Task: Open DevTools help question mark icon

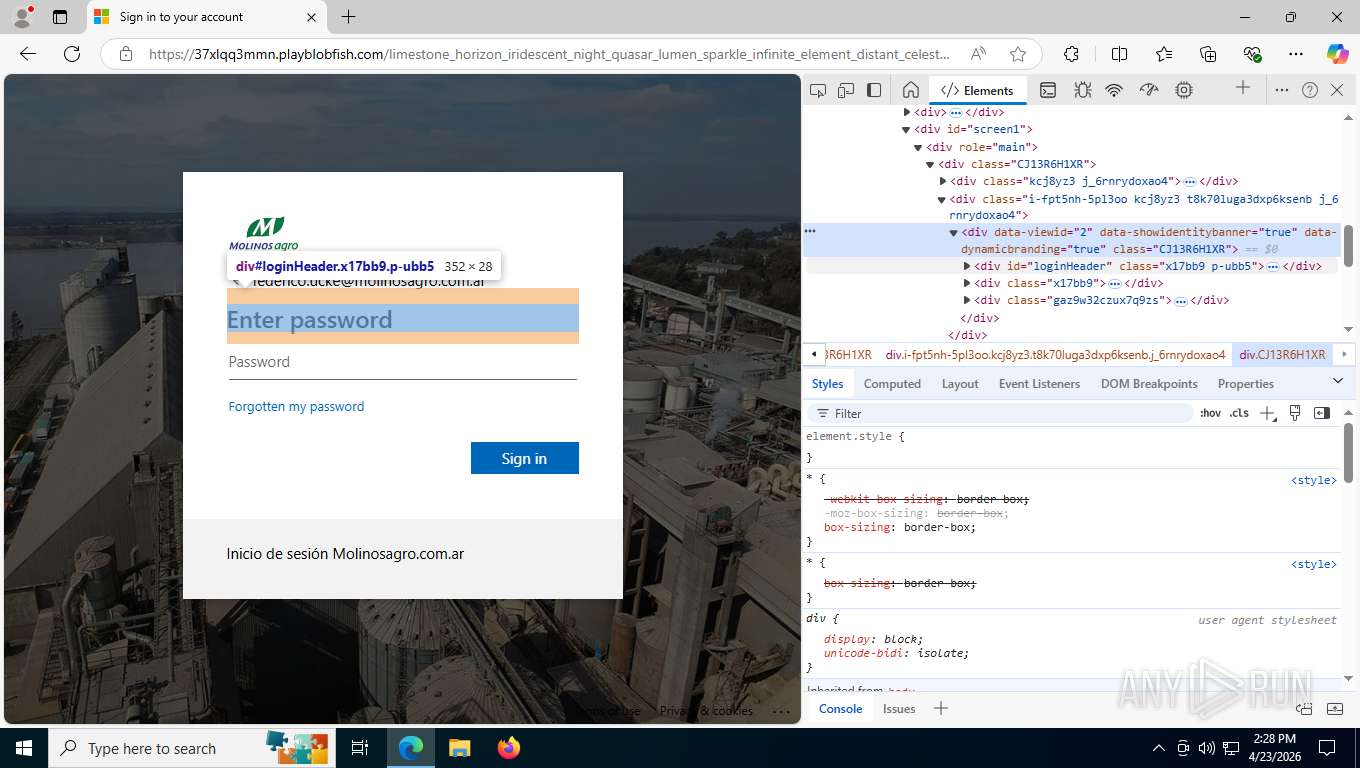Action: [1310, 90]
